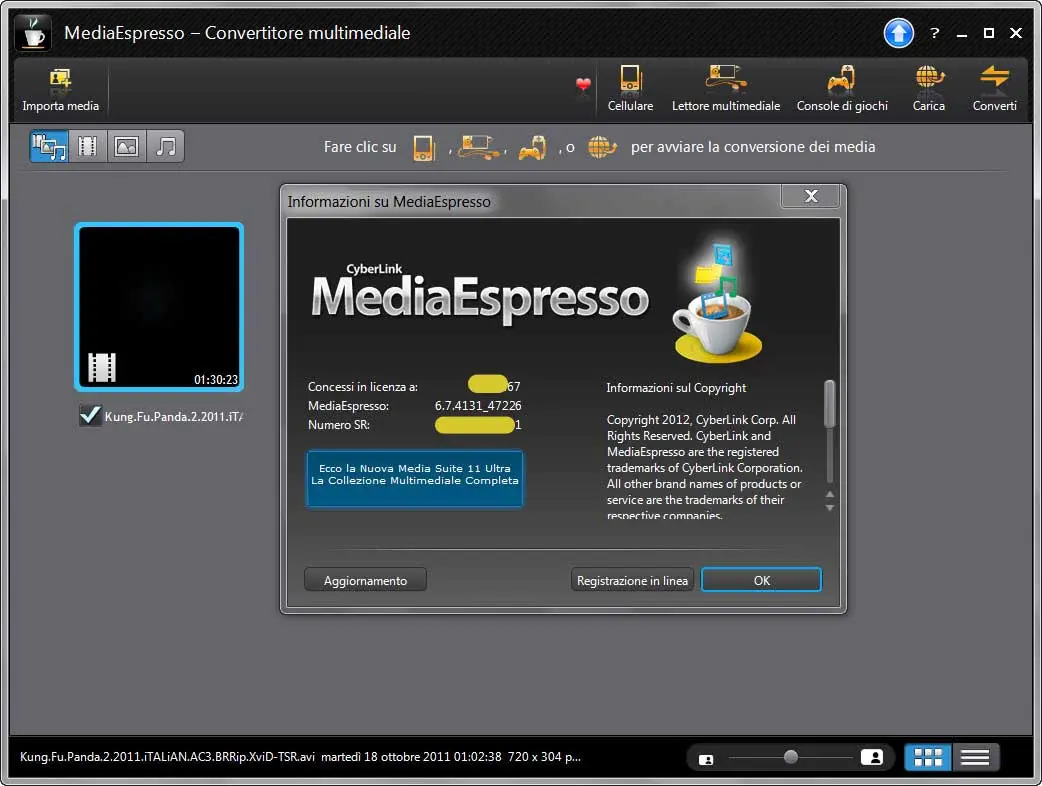
Task: Click the globe upload icon in hint bar
Action: [602, 147]
